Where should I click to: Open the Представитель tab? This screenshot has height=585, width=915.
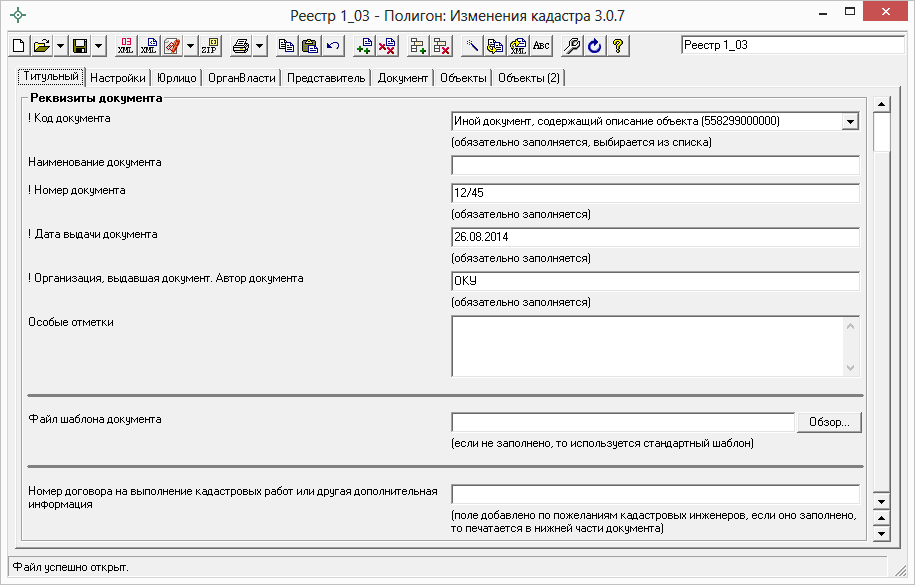point(326,78)
